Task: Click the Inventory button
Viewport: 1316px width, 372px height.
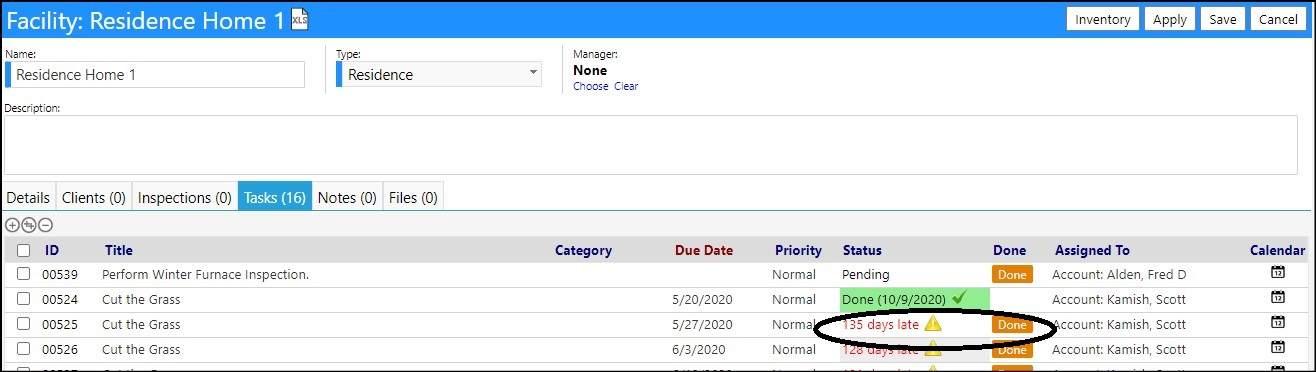Action: point(1103,19)
